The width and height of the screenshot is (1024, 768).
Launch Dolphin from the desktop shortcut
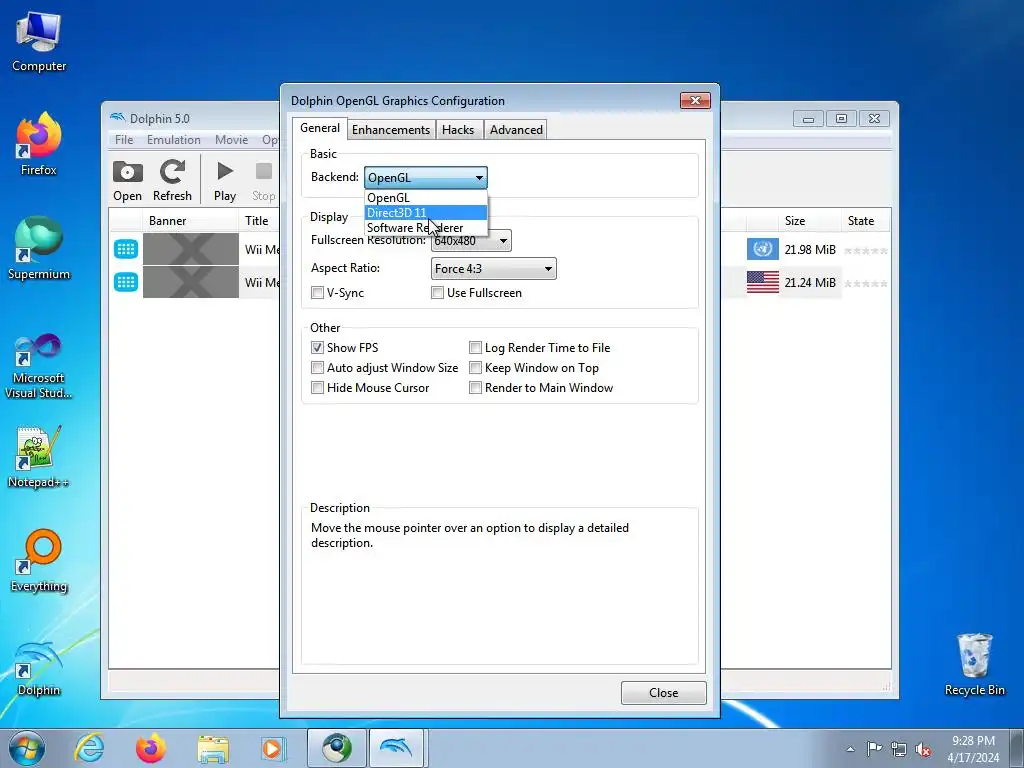point(39,669)
